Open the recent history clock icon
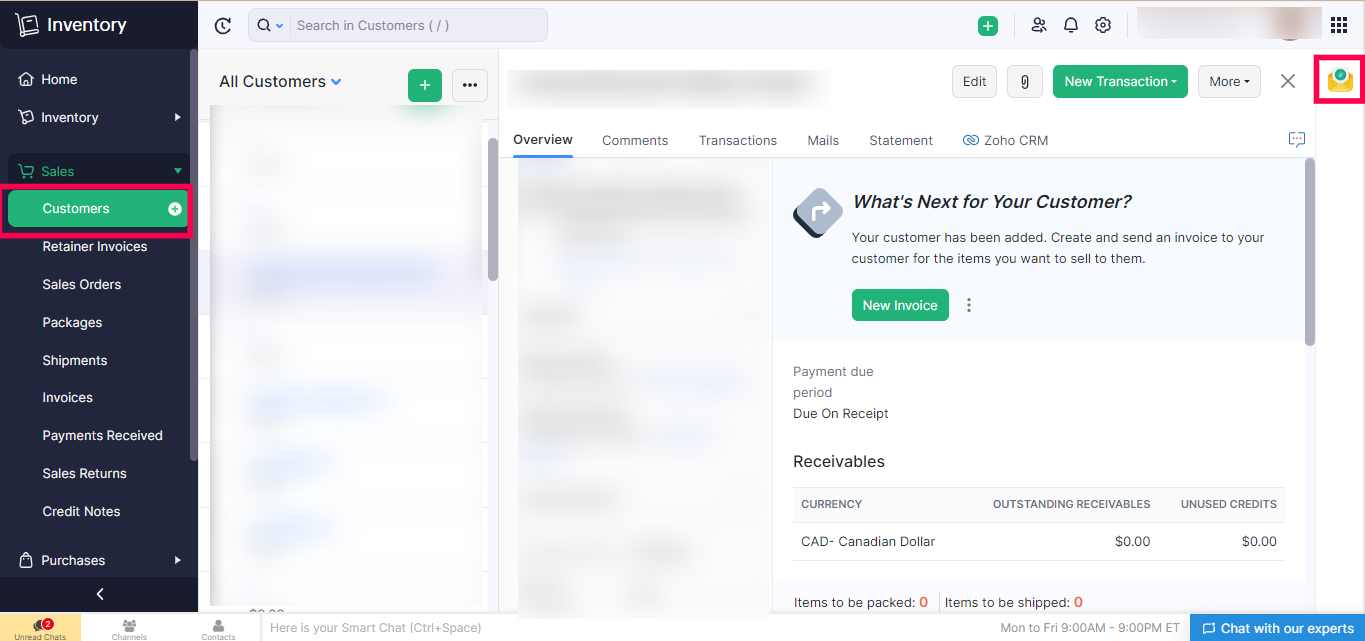 tap(222, 26)
